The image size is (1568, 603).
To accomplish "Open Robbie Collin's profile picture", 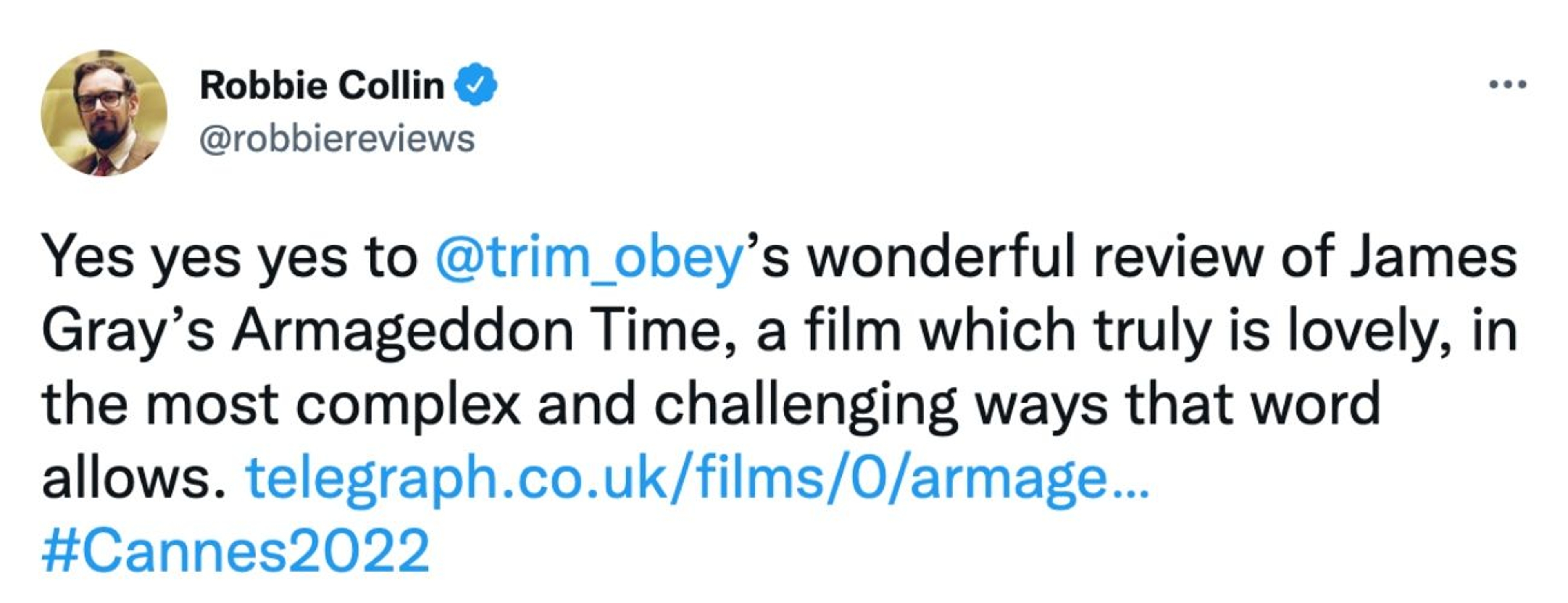I will click(x=104, y=113).
